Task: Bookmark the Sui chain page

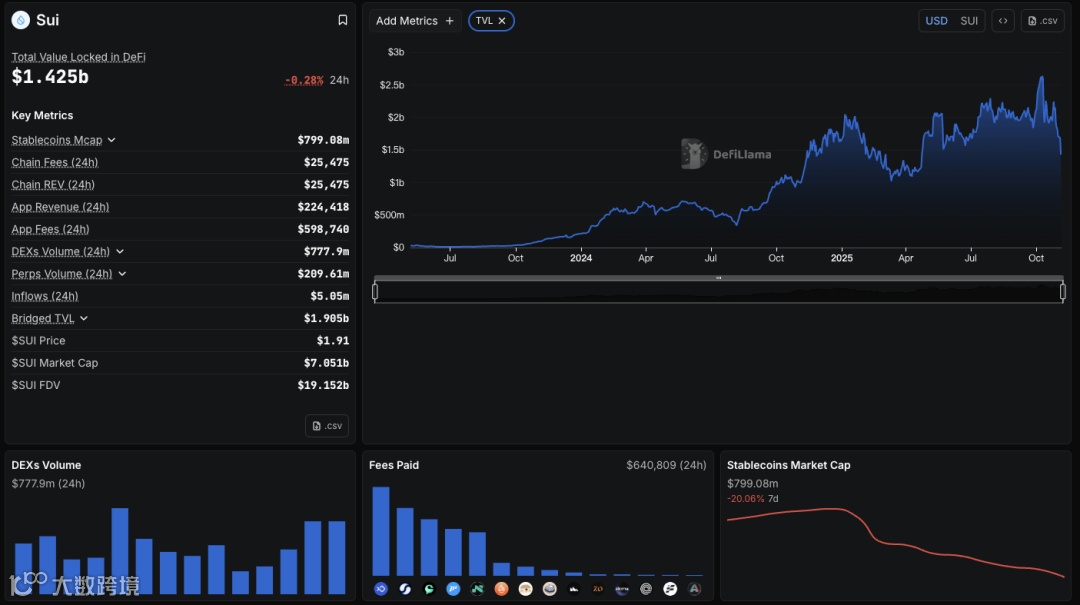Action: (342, 20)
